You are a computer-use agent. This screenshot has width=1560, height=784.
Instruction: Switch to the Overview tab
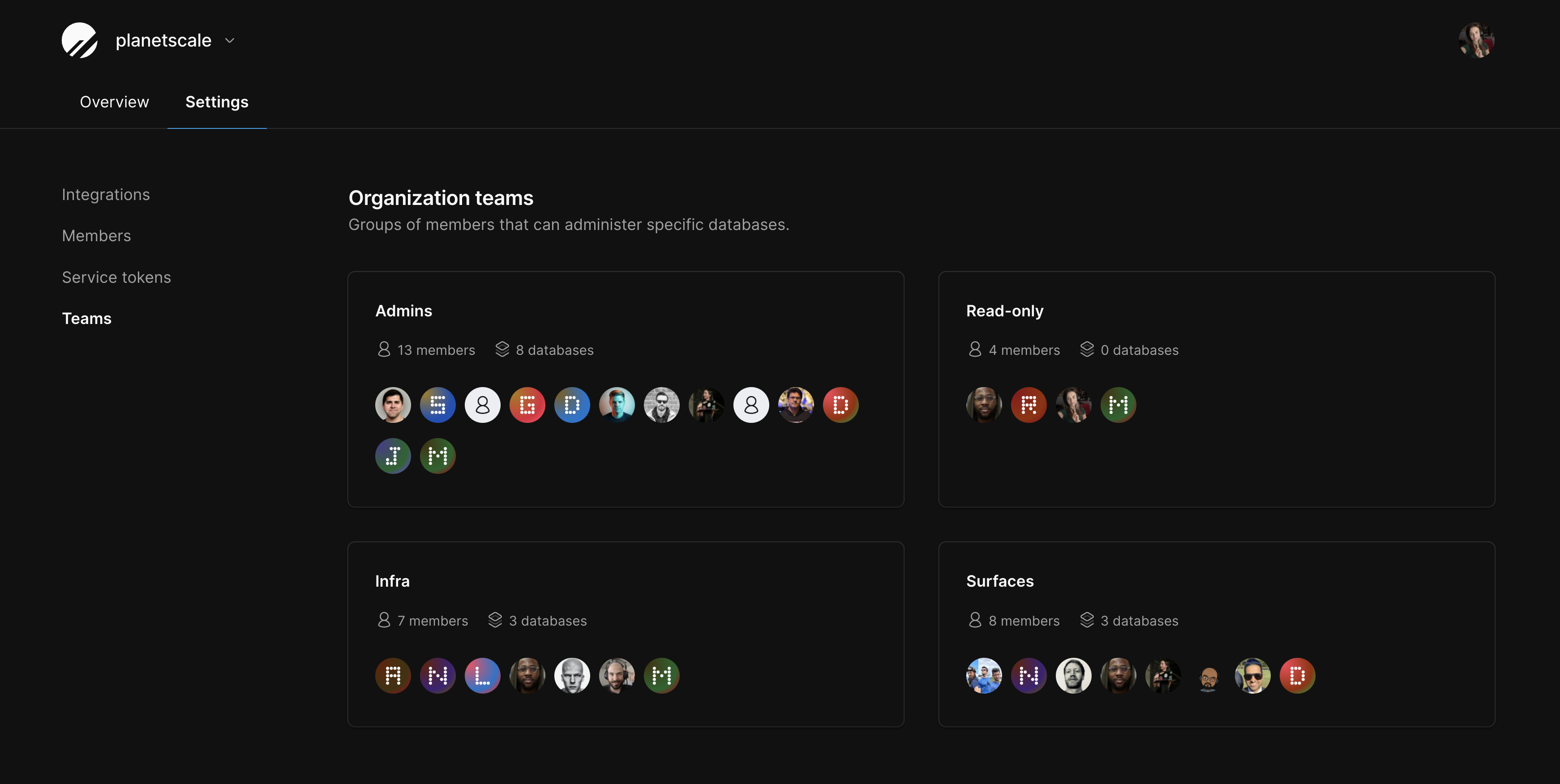[x=115, y=102]
